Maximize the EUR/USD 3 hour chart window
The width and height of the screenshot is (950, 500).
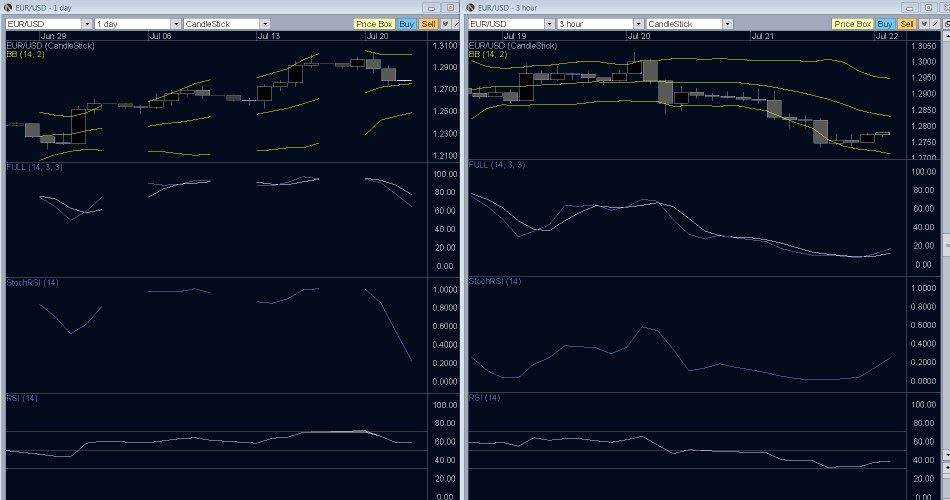pos(928,8)
